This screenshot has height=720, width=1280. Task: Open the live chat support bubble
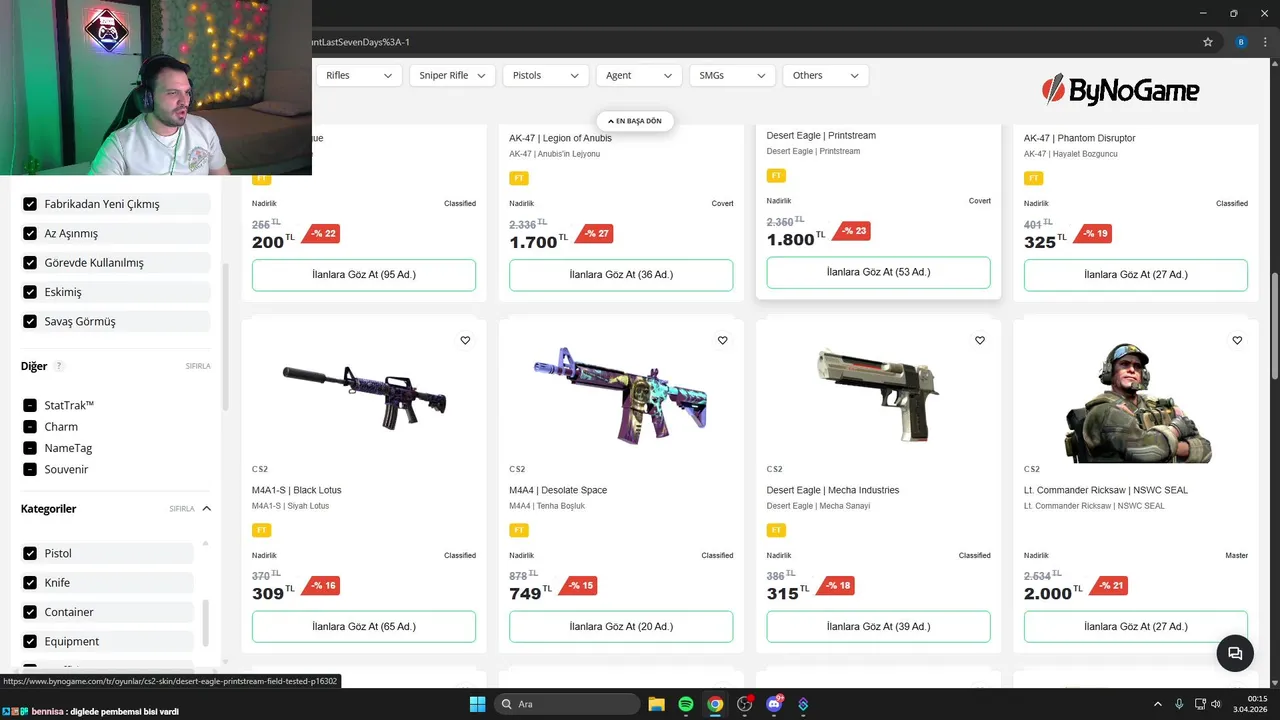(x=1235, y=653)
